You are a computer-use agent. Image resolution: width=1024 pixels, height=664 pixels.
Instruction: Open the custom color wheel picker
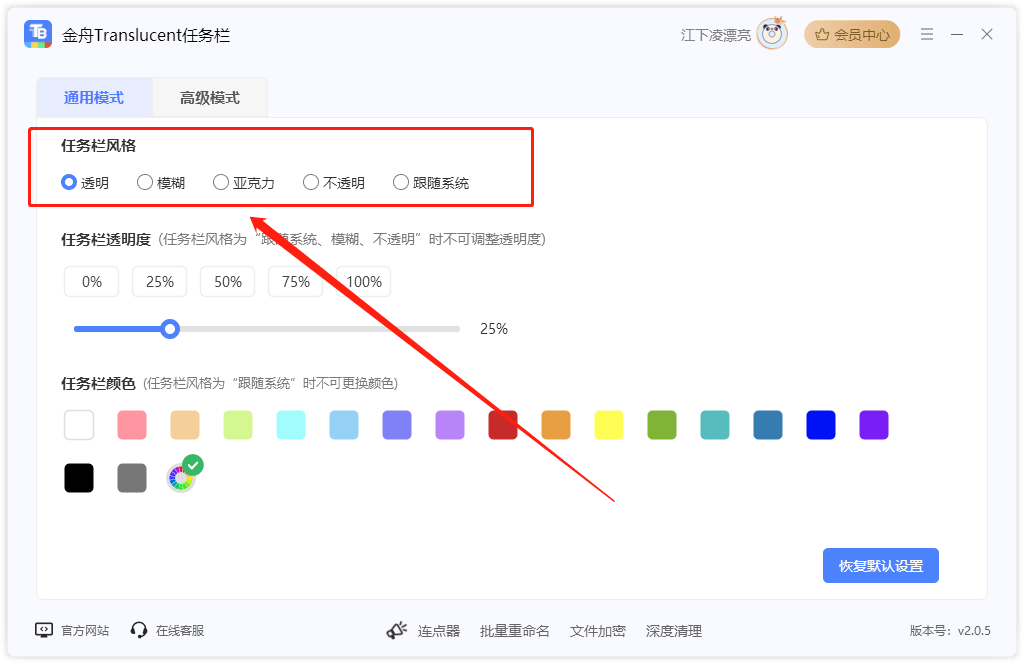(181, 478)
